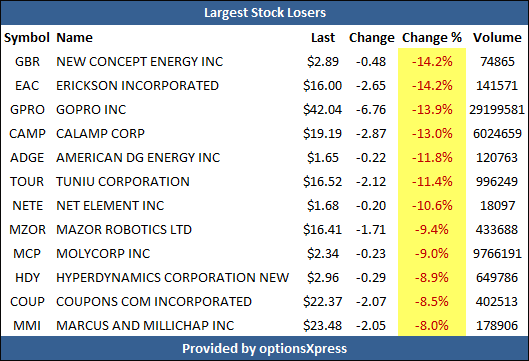
Task: Click the Volume column header
Action: point(497,37)
